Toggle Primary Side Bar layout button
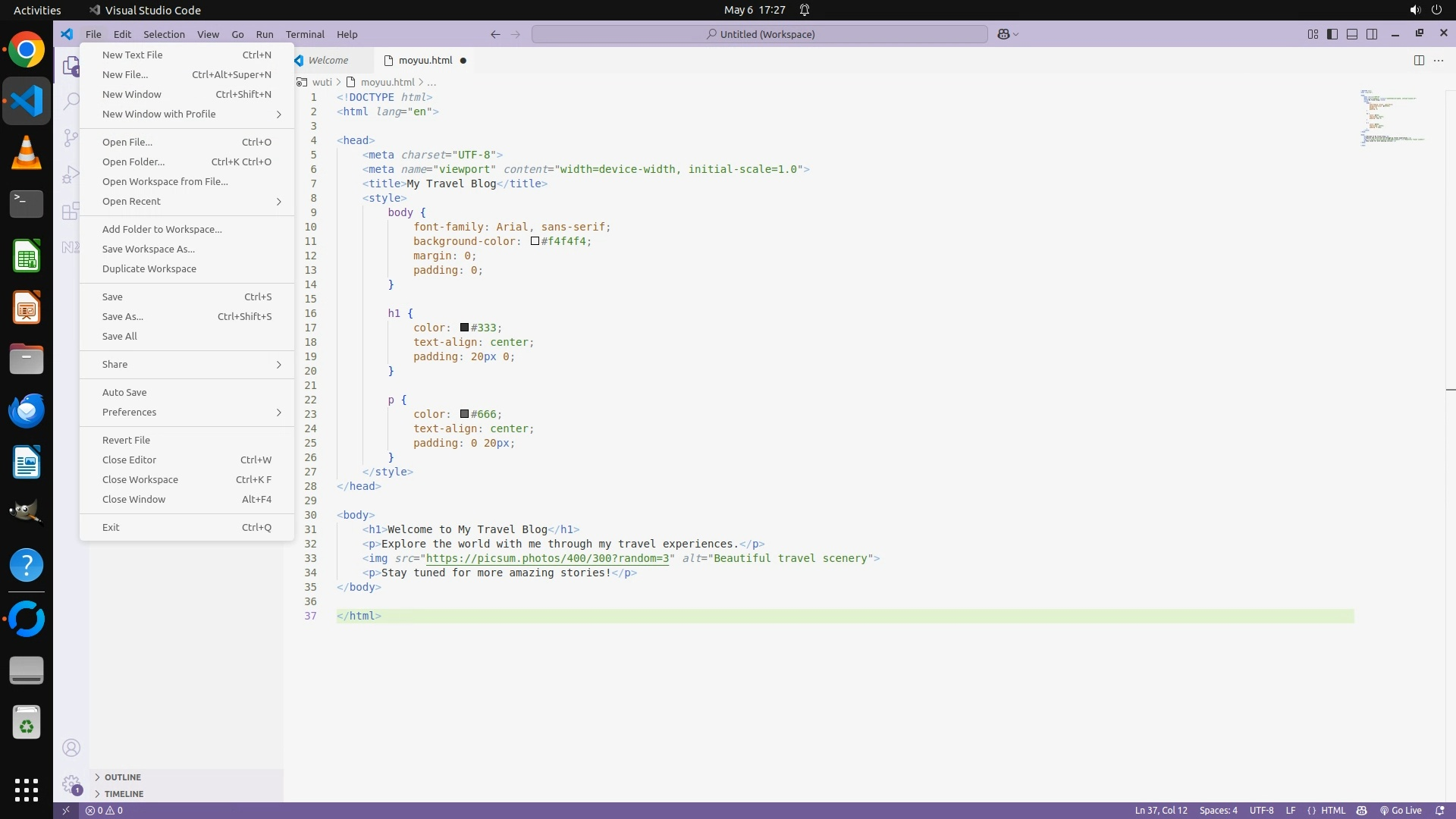This screenshot has height=819, width=1456. (1332, 34)
